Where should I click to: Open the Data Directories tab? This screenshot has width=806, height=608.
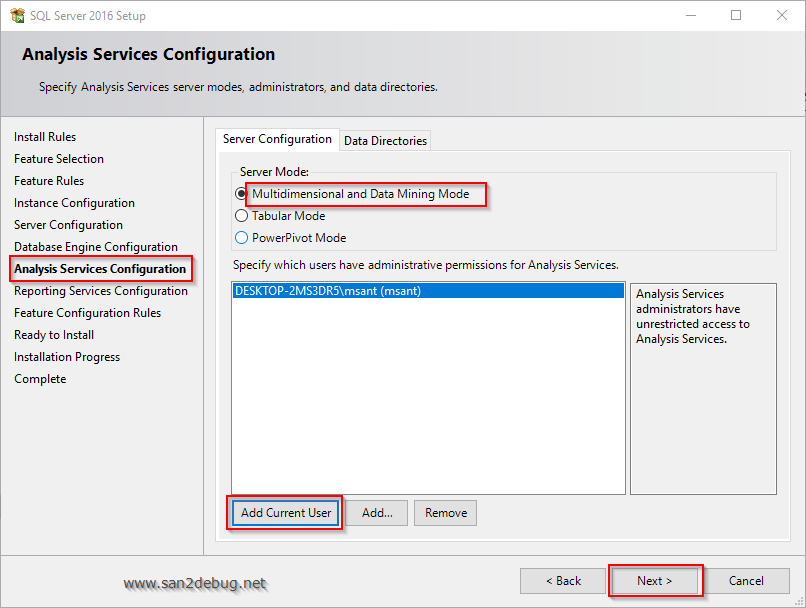pyautogui.click(x=385, y=141)
